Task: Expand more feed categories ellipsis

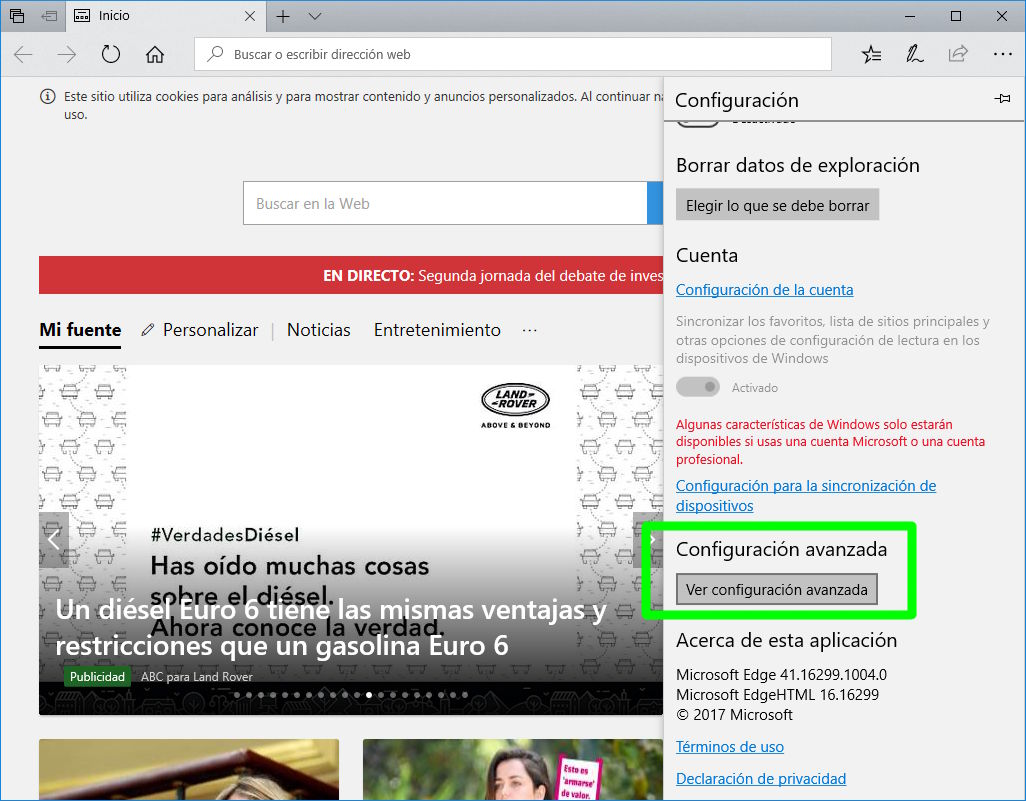Action: point(530,330)
